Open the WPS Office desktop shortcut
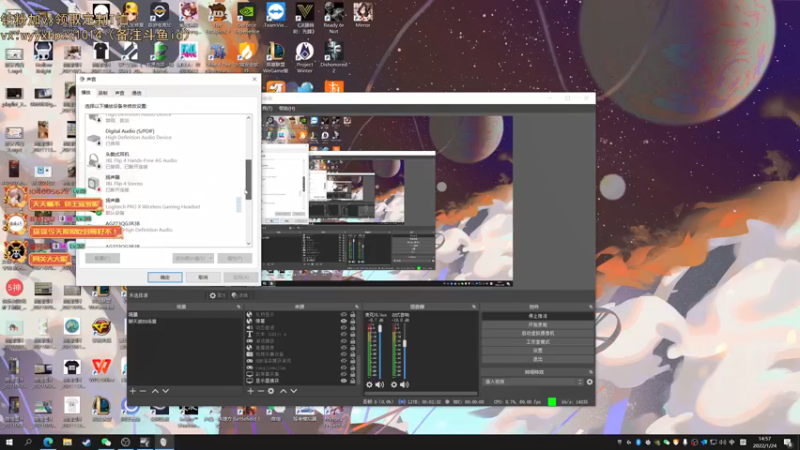The image size is (800, 450). pos(101,370)
